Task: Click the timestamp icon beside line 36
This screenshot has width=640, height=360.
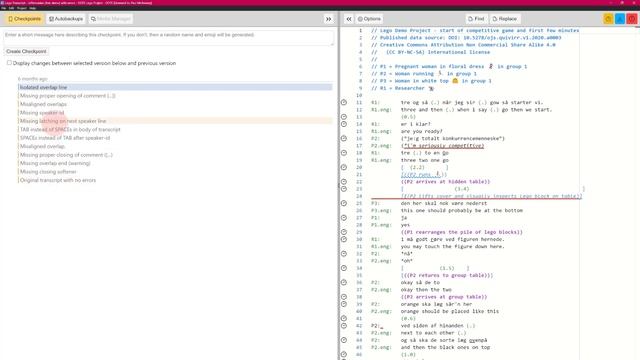Action: (x=344, y=282)
